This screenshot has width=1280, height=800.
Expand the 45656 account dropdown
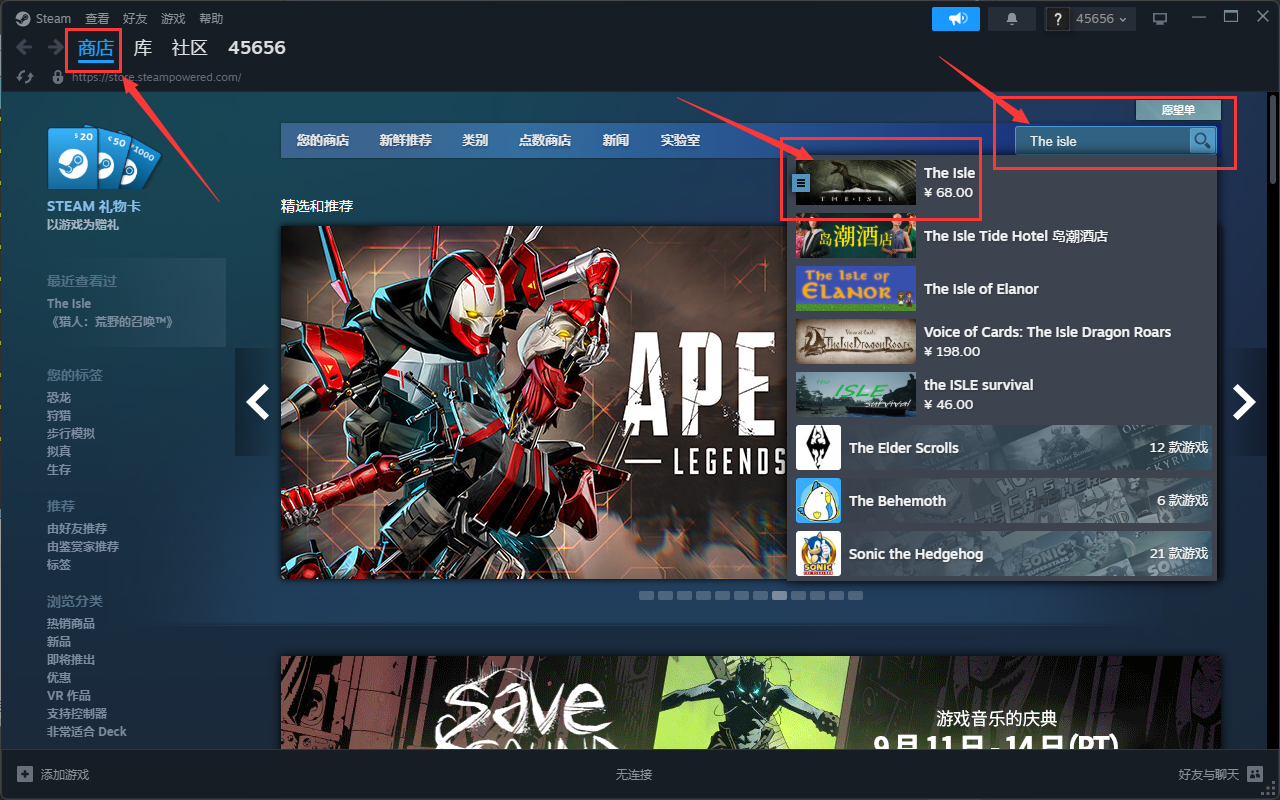1102,19
